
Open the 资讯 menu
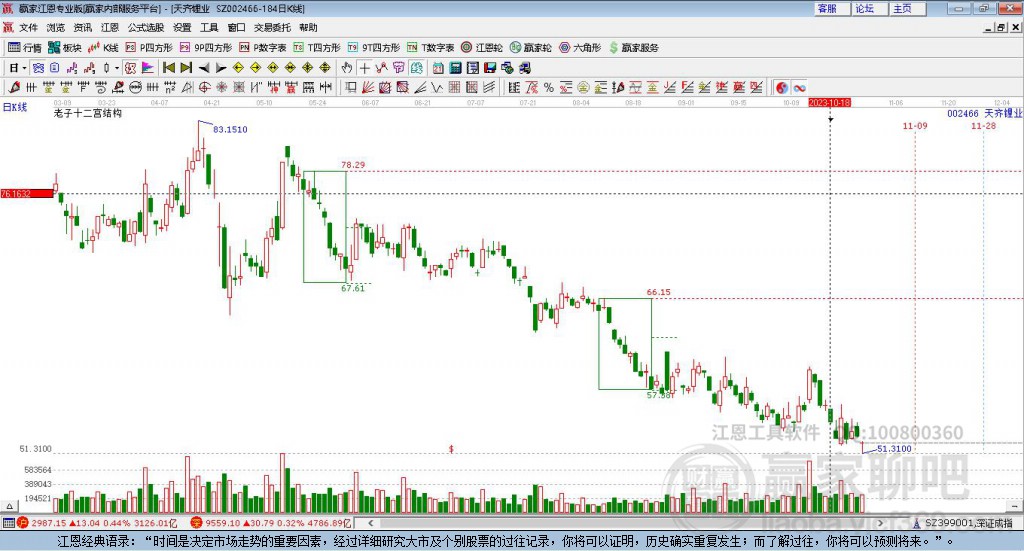click(82, 27)
